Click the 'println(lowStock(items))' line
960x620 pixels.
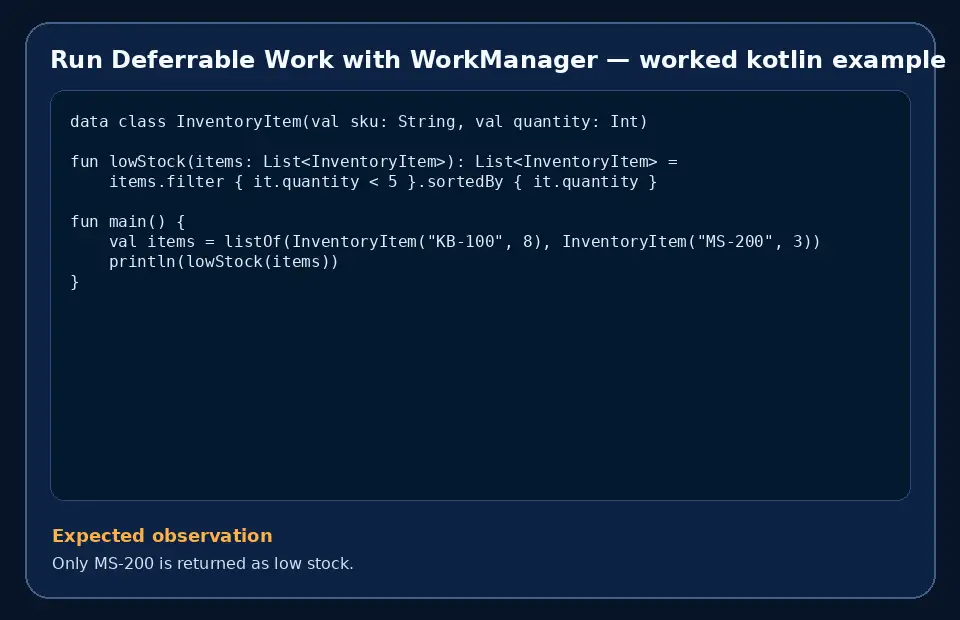[223, 262]
